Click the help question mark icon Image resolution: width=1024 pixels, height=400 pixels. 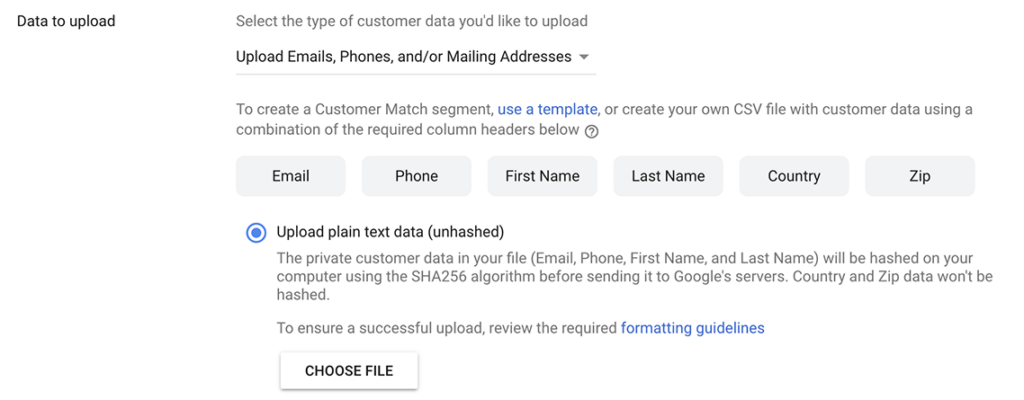(592, 131)
